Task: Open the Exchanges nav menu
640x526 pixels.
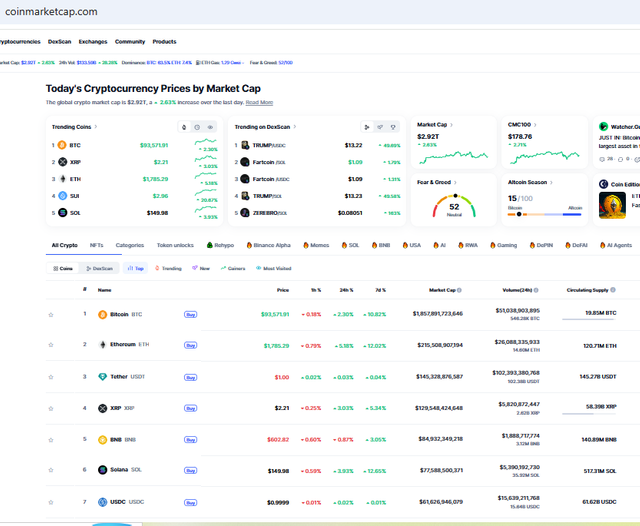Action: pos(93,42)
